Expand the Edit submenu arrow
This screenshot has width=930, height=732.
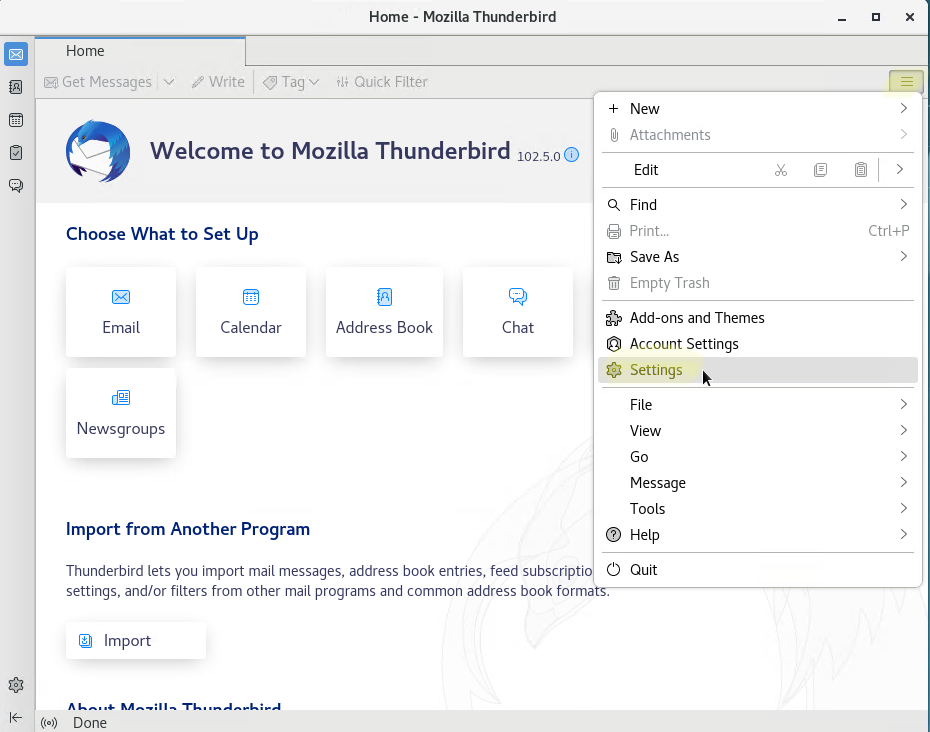coord(900,170)
